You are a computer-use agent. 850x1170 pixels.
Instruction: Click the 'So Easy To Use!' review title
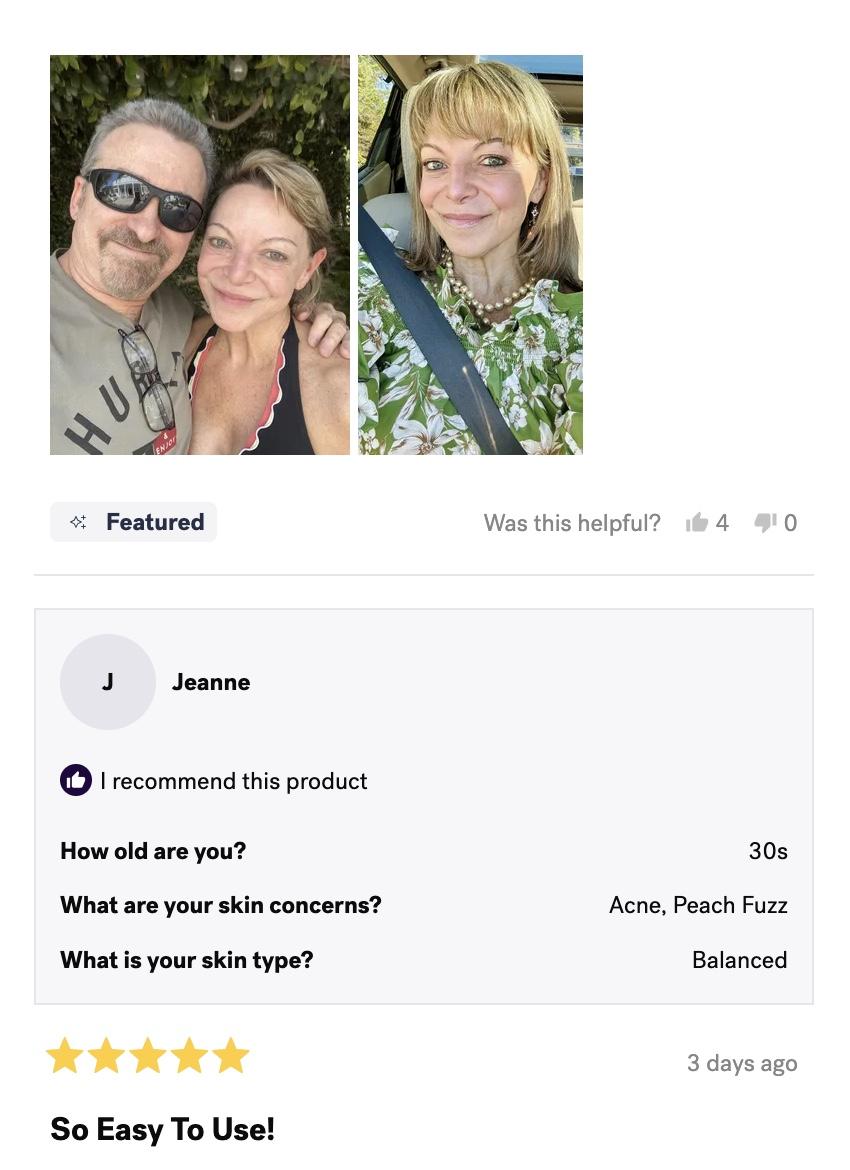click(x=163, y=1129)
